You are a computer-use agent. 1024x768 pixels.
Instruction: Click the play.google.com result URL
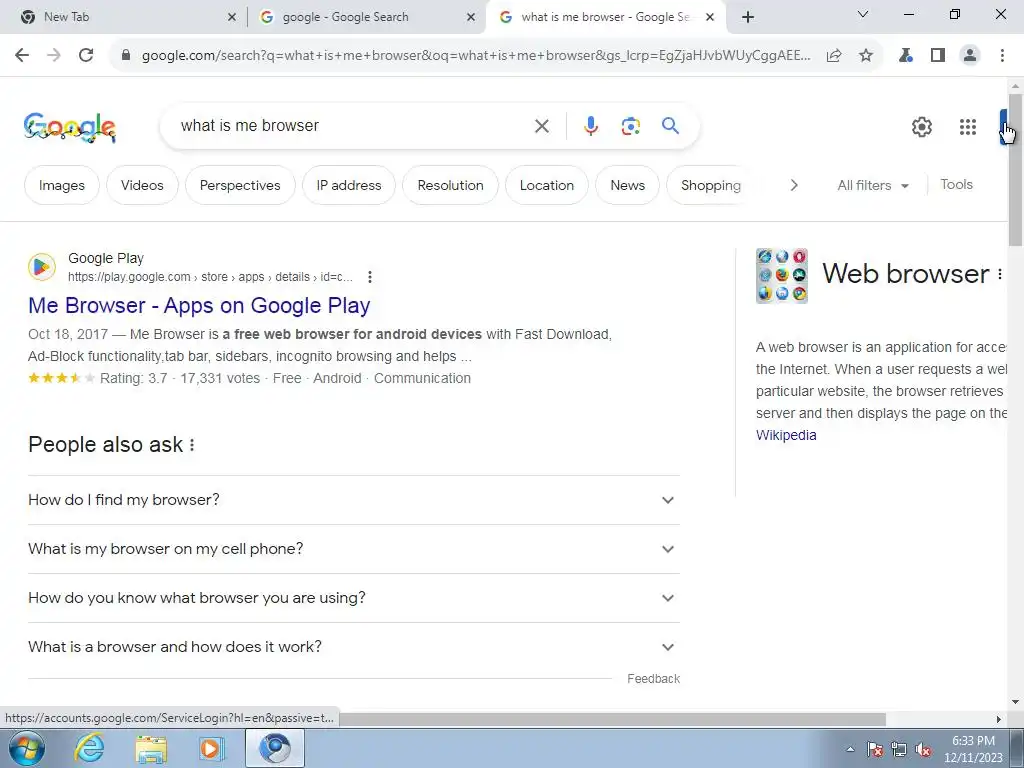pos(210,277)
